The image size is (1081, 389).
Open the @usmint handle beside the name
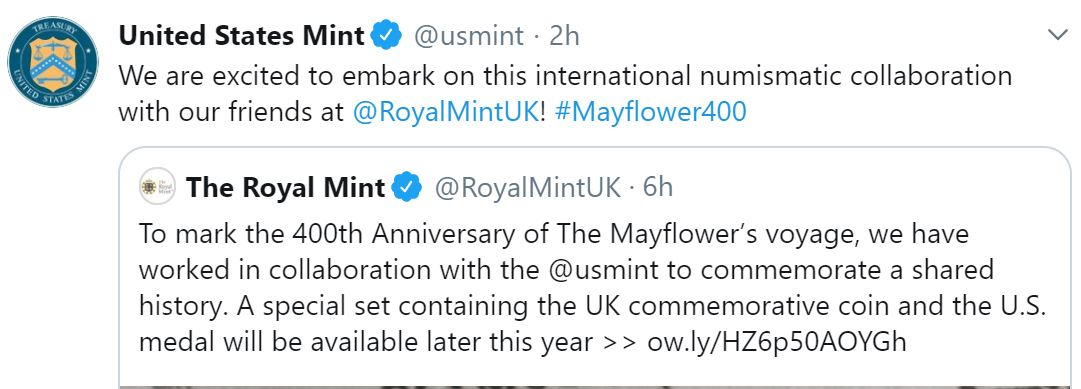[x=468, y=36]
